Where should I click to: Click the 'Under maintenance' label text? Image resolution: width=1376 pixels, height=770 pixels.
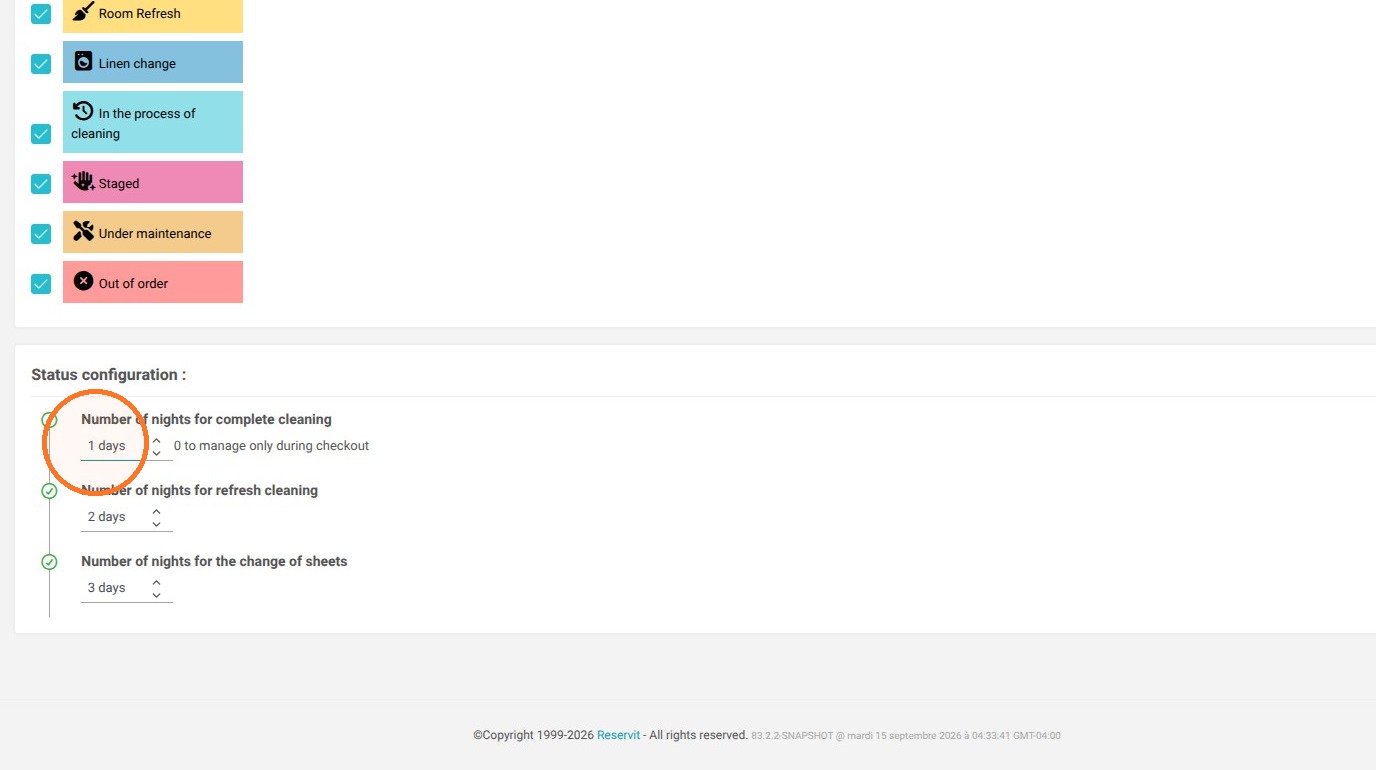click(155, 234)
